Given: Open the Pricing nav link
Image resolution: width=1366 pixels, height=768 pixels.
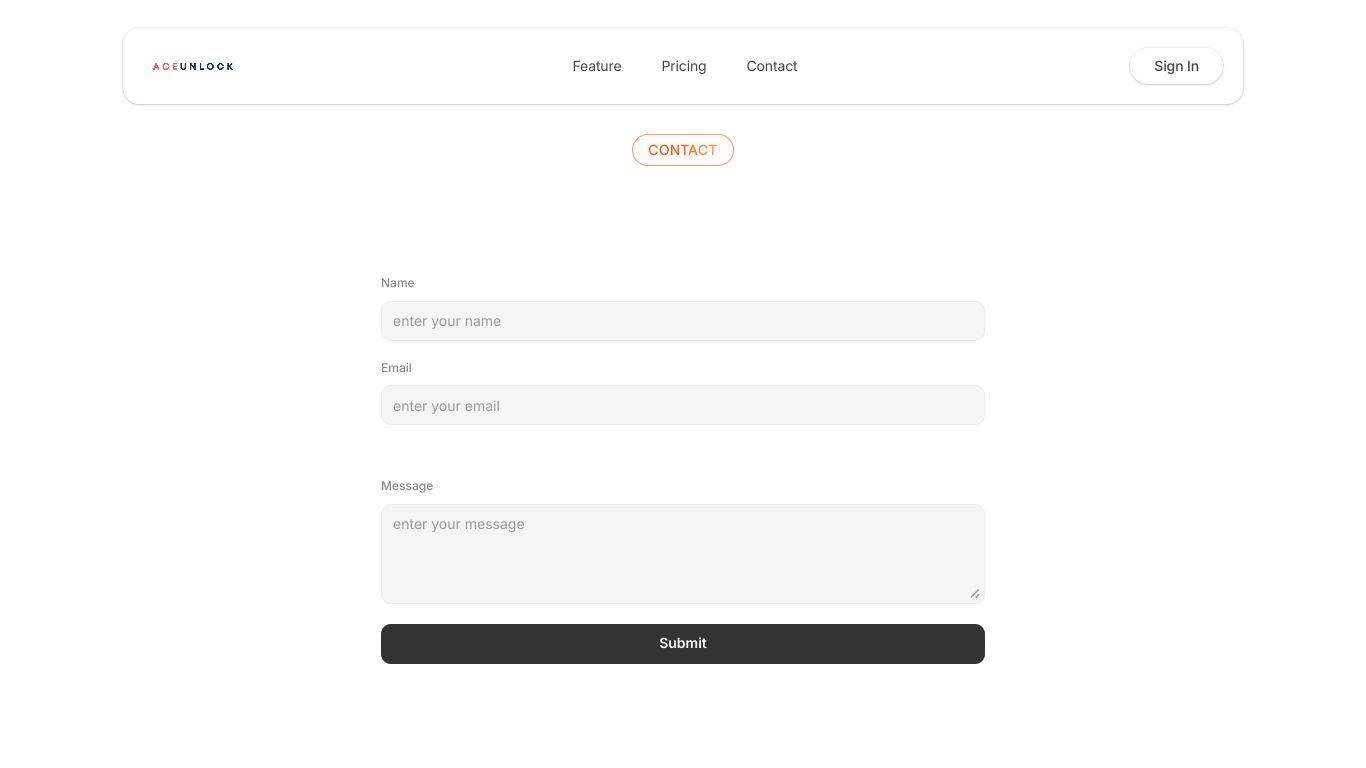Looking at the screenshot, I should (x=684, y=66).
